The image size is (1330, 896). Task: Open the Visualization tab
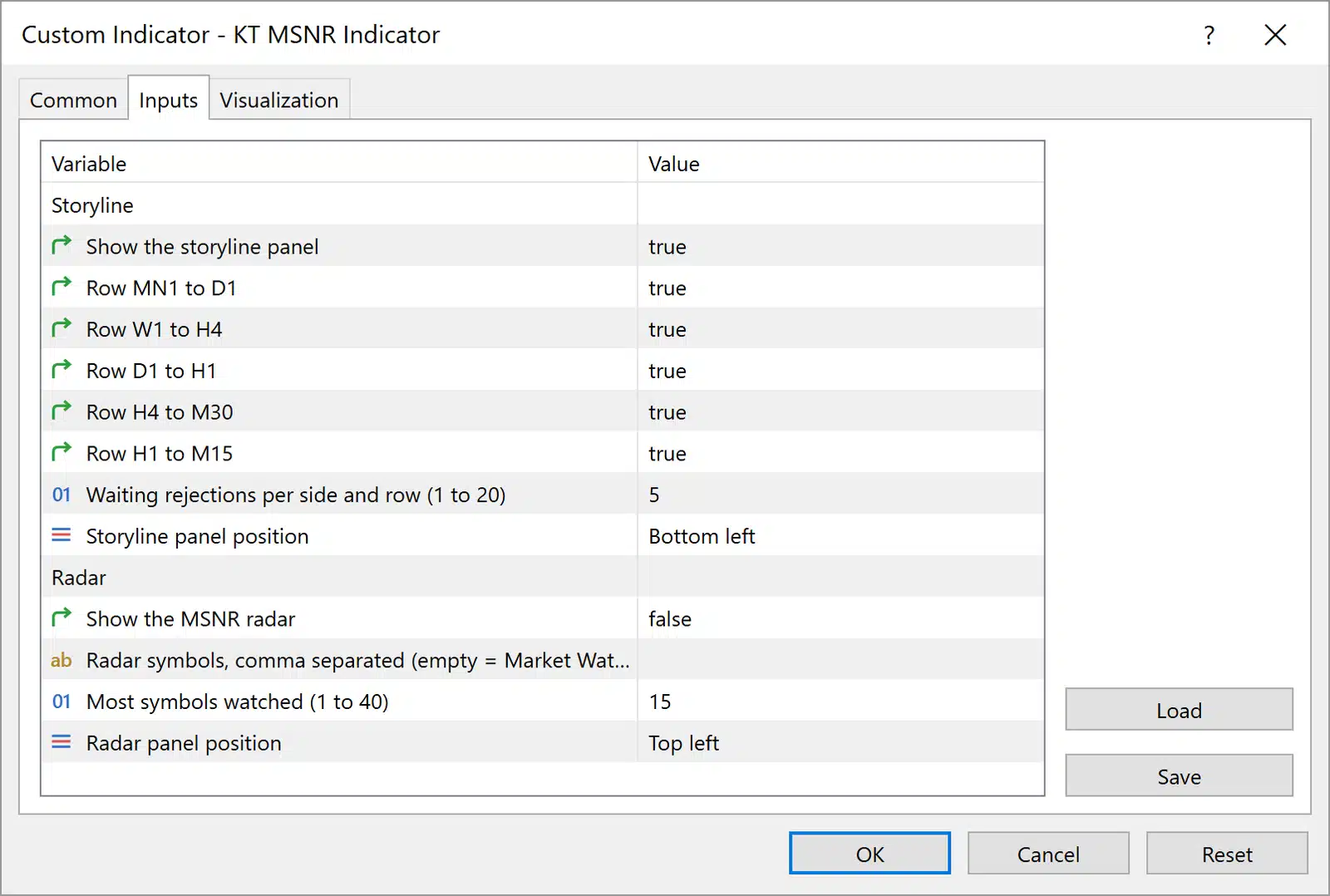(x=279, y=100)
